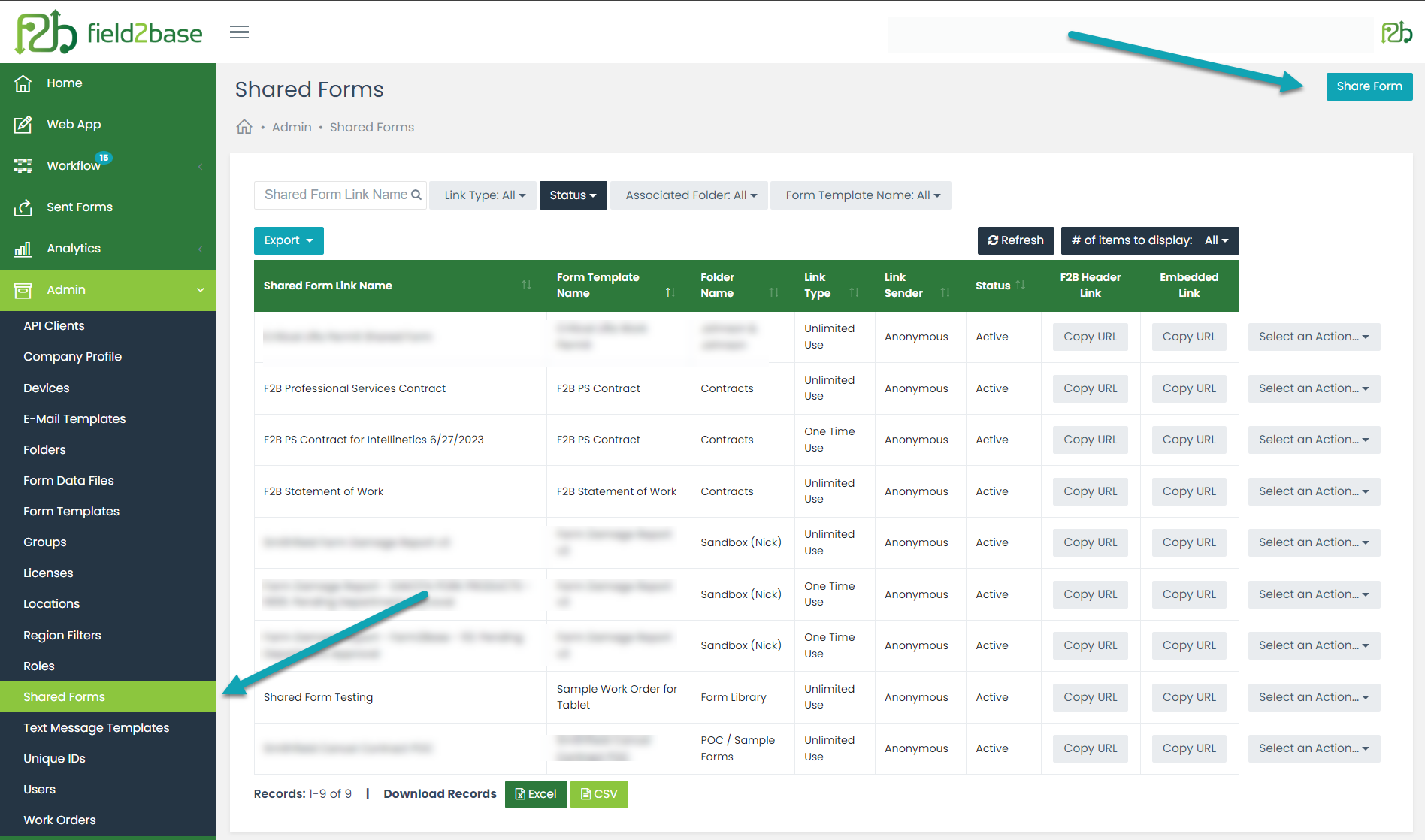Click the field2base logo
Viewport: 1425px width, 840px height.
pos(109,32)
